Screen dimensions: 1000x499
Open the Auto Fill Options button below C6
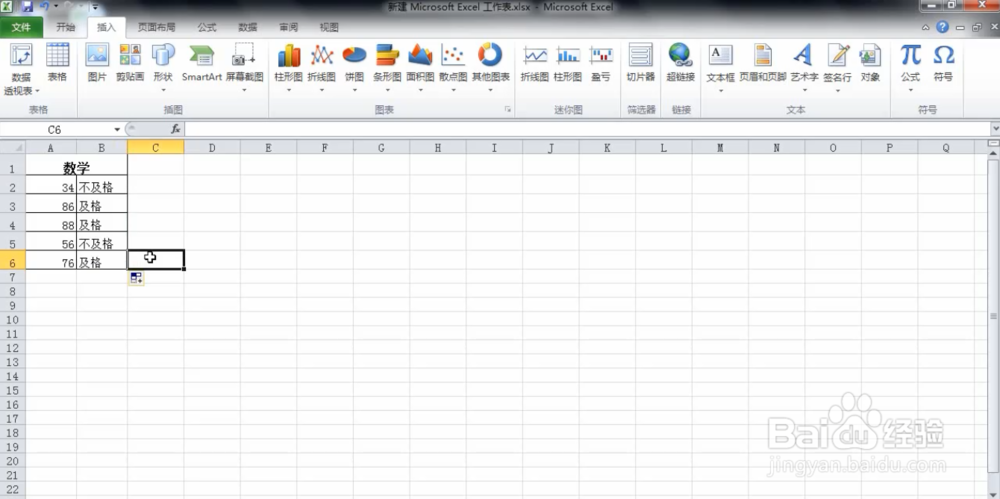pos(136,278)
